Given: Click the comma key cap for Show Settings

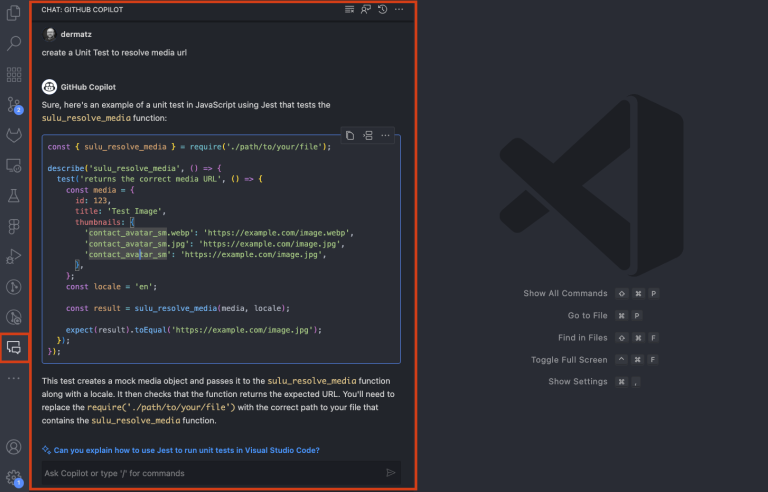Looking at the screenshot, I should point(636,382).
